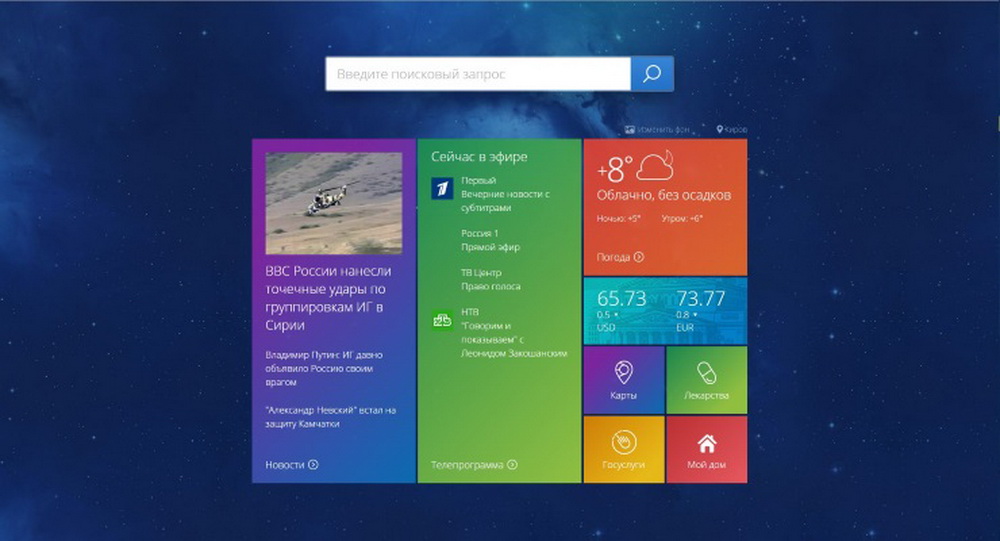Click morning temperature 'Утром: +6°'

coord(682,218)
